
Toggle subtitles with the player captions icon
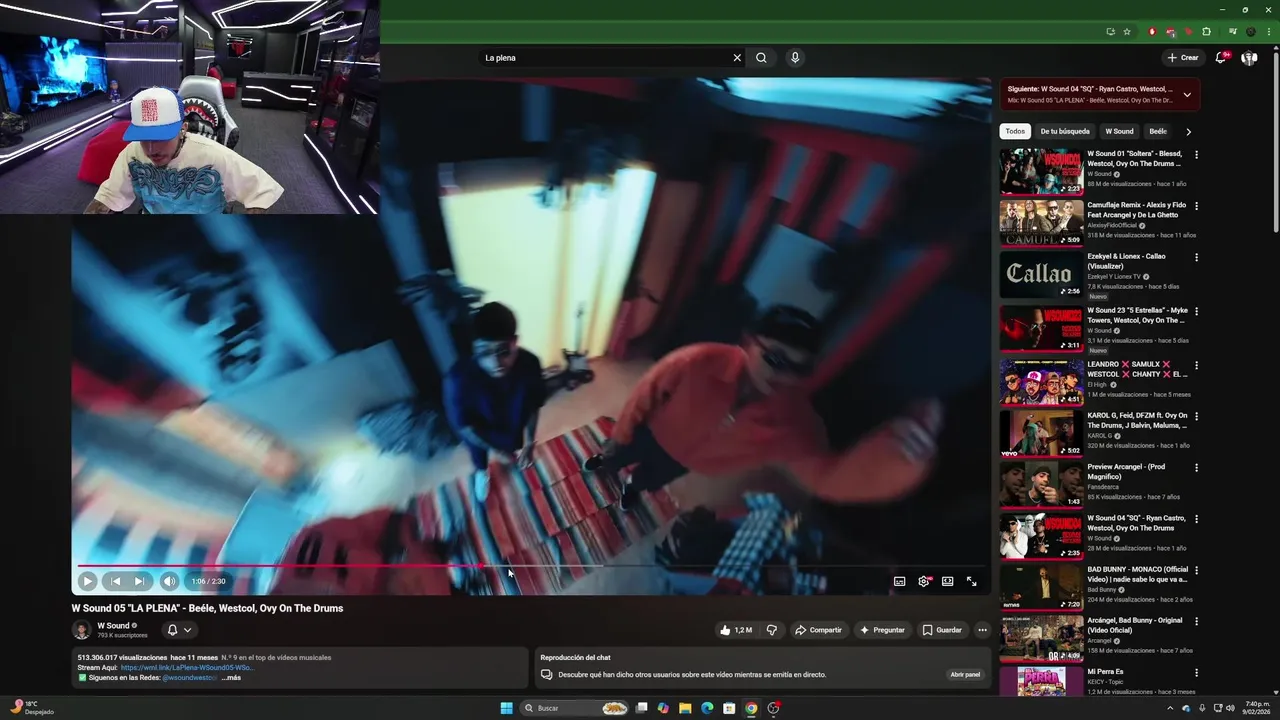click(x=899, y=581)
